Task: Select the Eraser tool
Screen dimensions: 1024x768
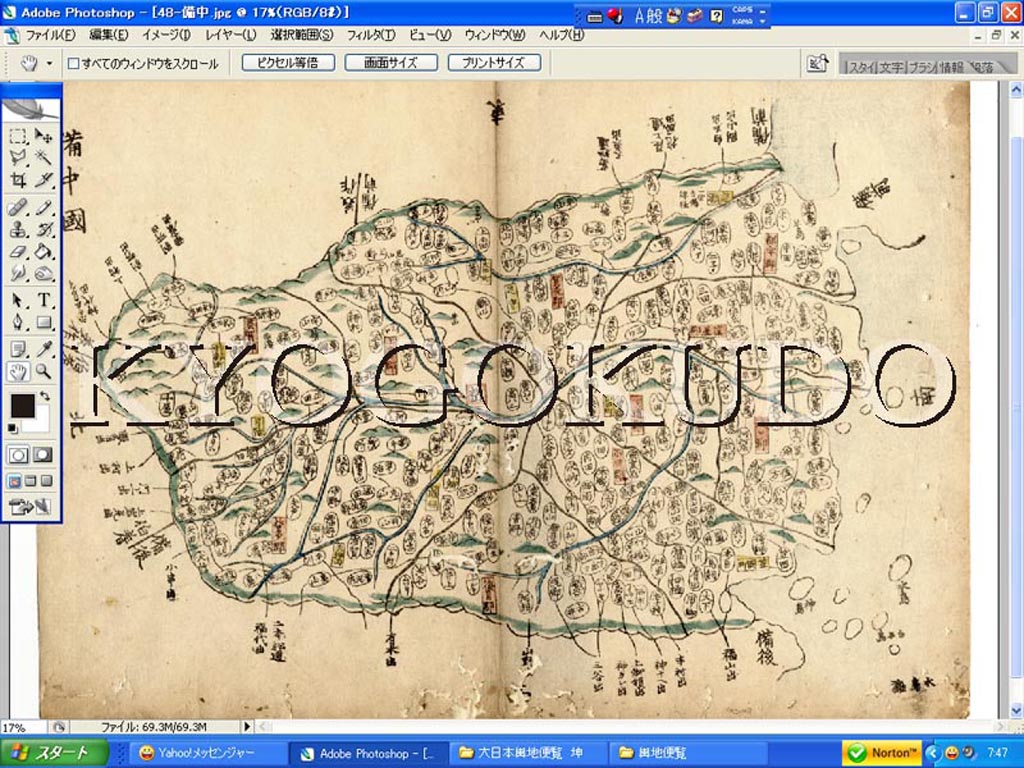Action: 18,251
